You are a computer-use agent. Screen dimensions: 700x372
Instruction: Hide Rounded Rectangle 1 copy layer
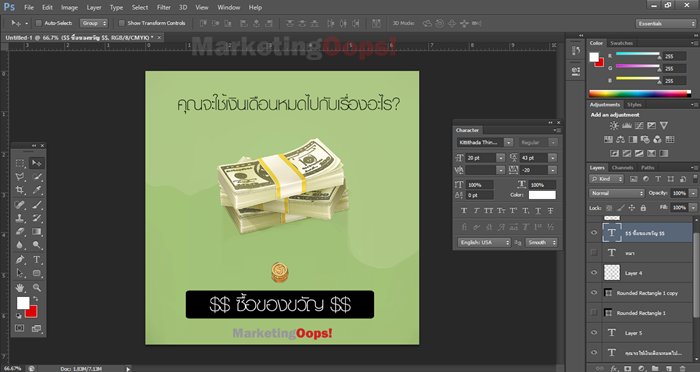tap(594, 293)
